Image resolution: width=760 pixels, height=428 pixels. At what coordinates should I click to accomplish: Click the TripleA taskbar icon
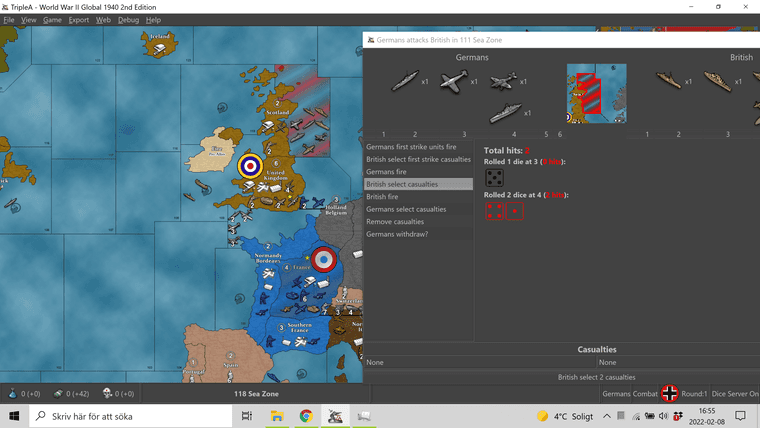pos(334,416)
